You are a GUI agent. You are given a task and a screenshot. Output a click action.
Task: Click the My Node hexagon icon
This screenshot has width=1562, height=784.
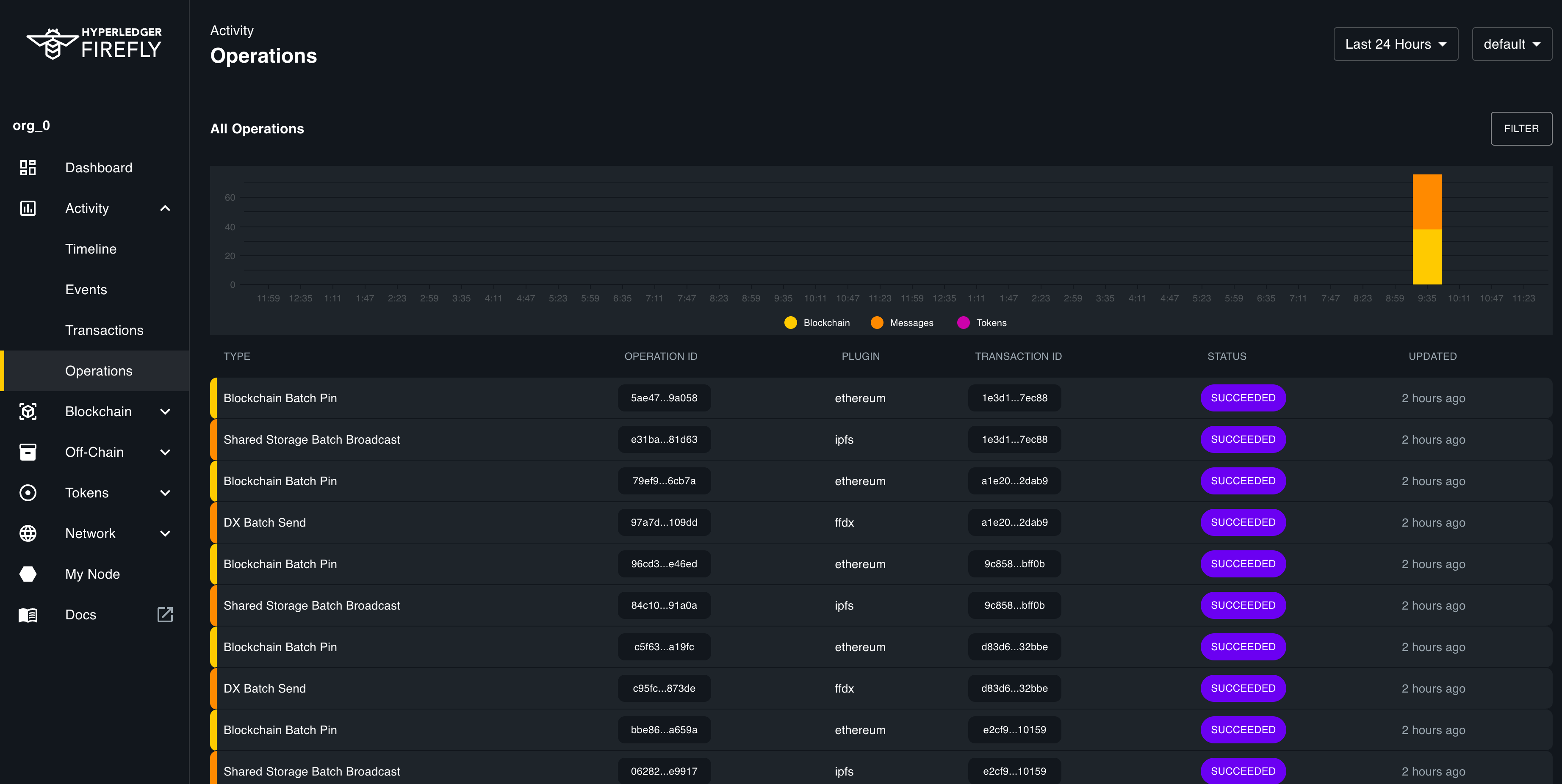point(28,574)
